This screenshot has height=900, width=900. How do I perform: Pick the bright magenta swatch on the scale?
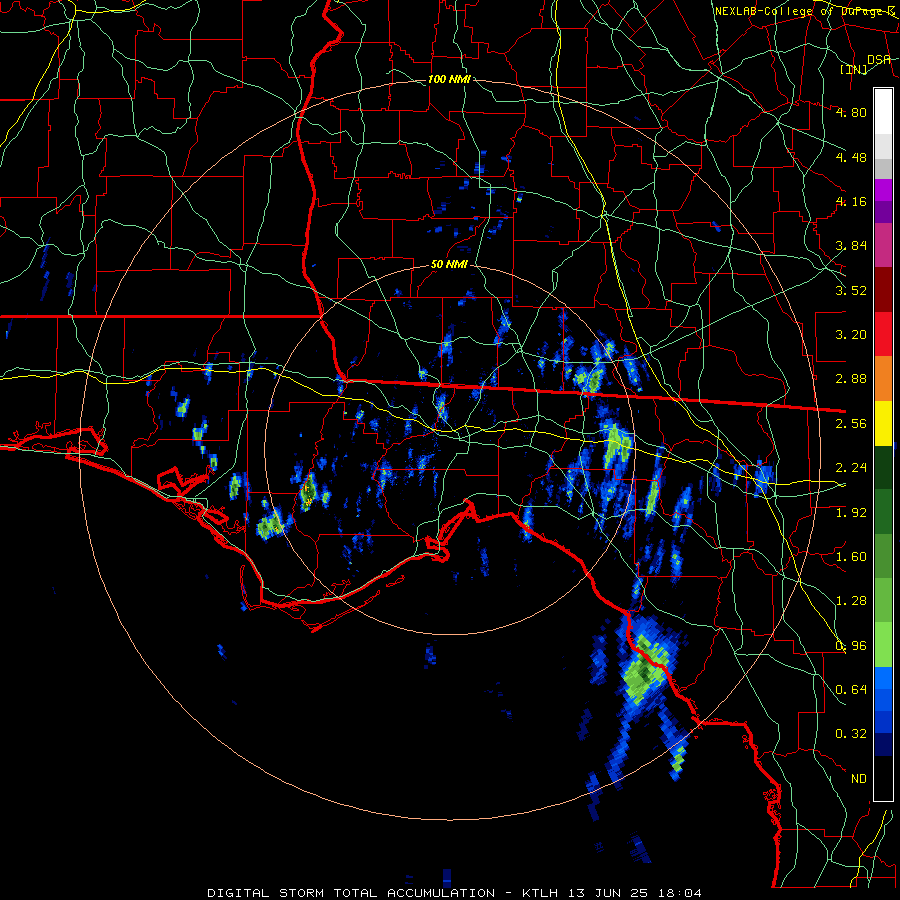click(883, 190)
